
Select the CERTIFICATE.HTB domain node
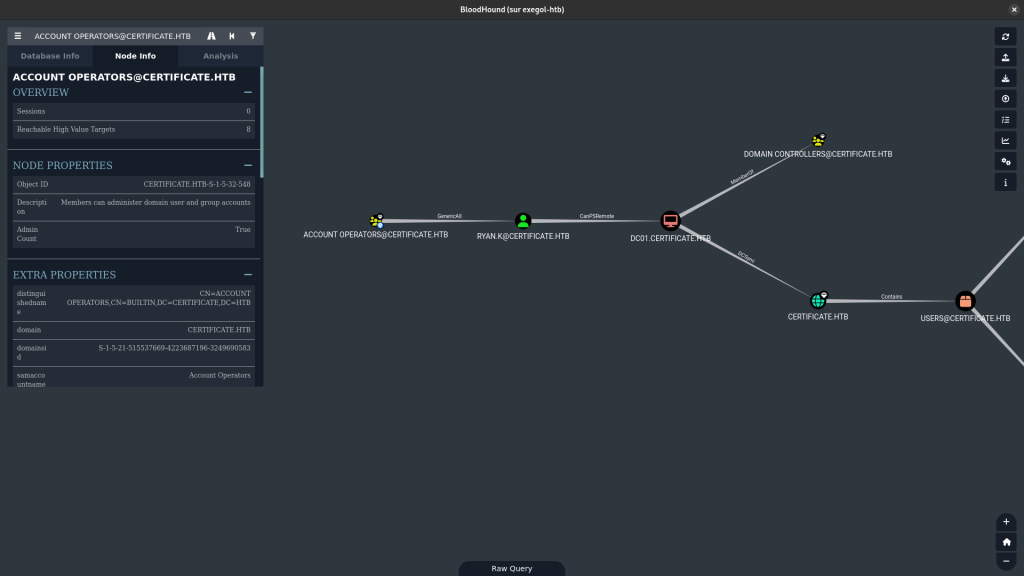(x=818, y=300)
